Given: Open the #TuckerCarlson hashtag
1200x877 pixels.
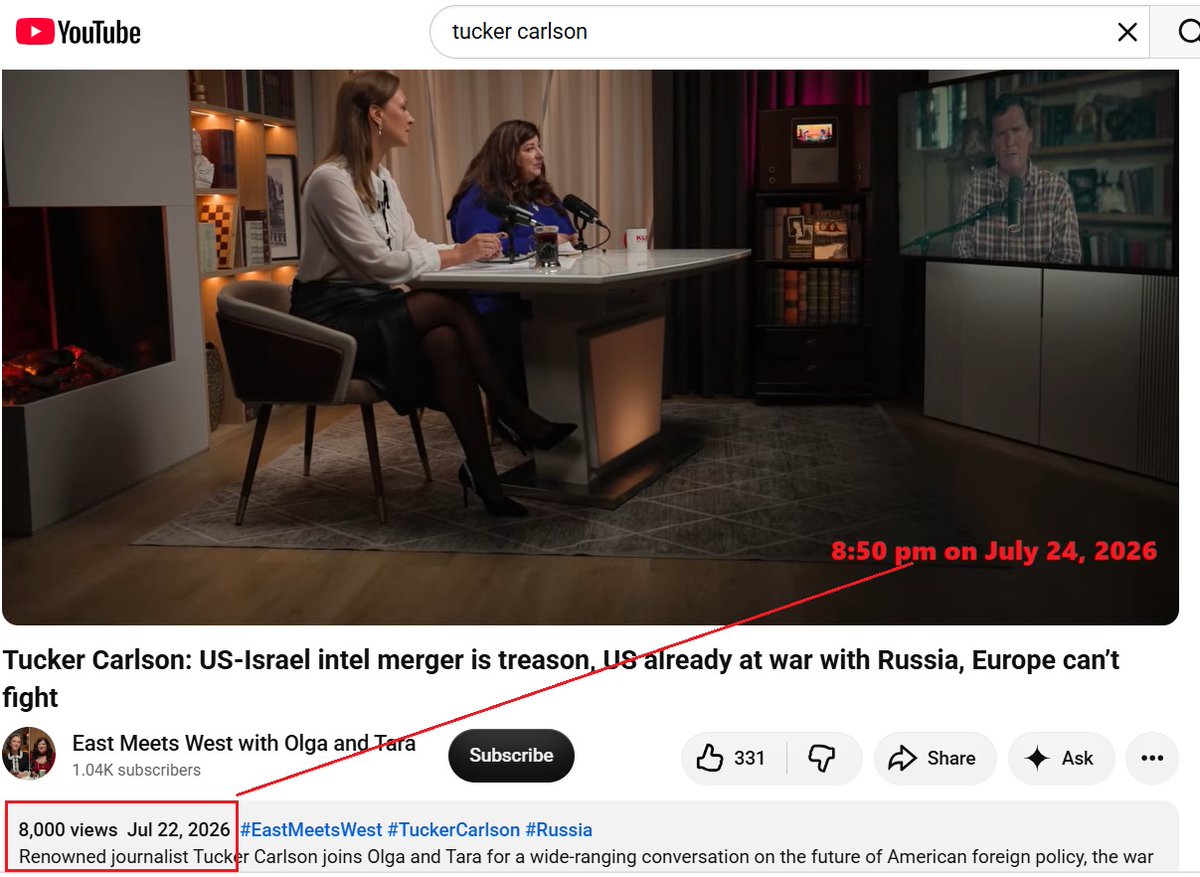Looking at the screenshot, I should coord(454,830).
